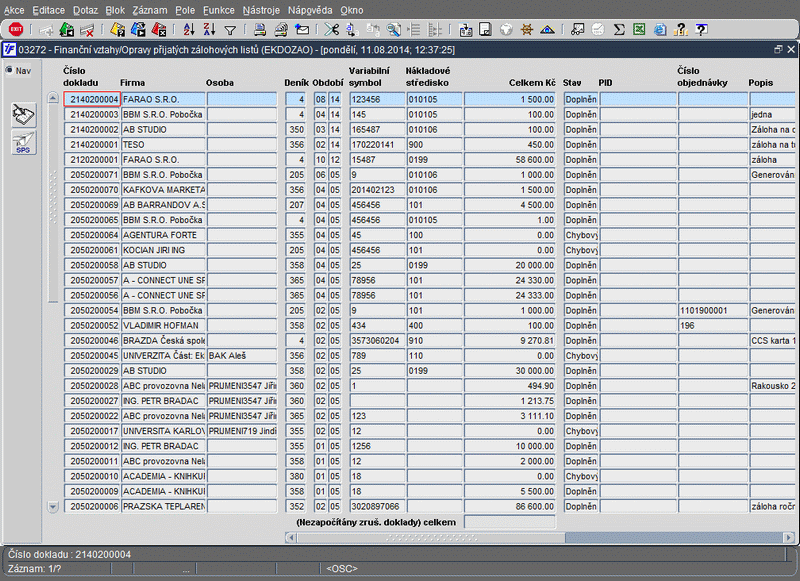800x581 pixels.
Task: Click the print preview icon with magnifier
Action: tap(281, 30)
